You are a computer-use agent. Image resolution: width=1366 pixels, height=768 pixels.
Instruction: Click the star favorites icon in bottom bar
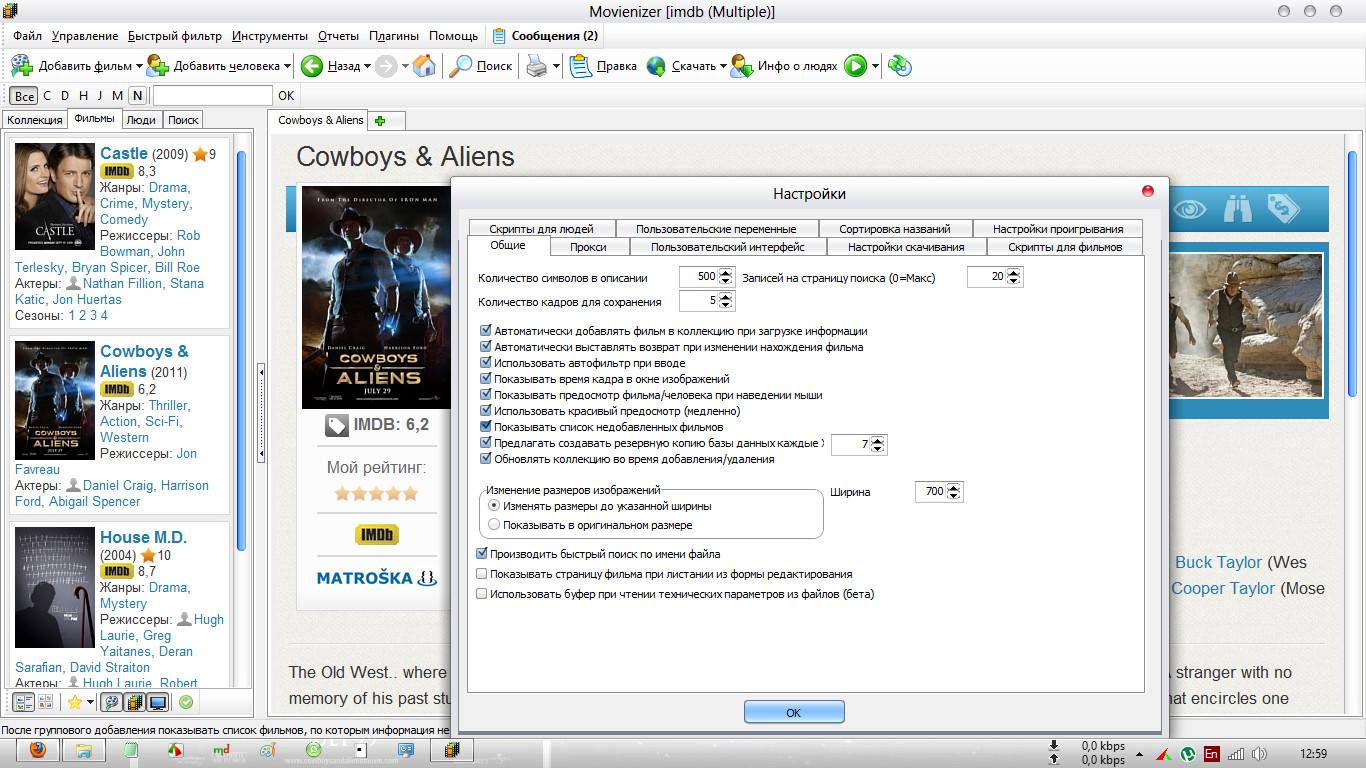(x=75, y=702)
